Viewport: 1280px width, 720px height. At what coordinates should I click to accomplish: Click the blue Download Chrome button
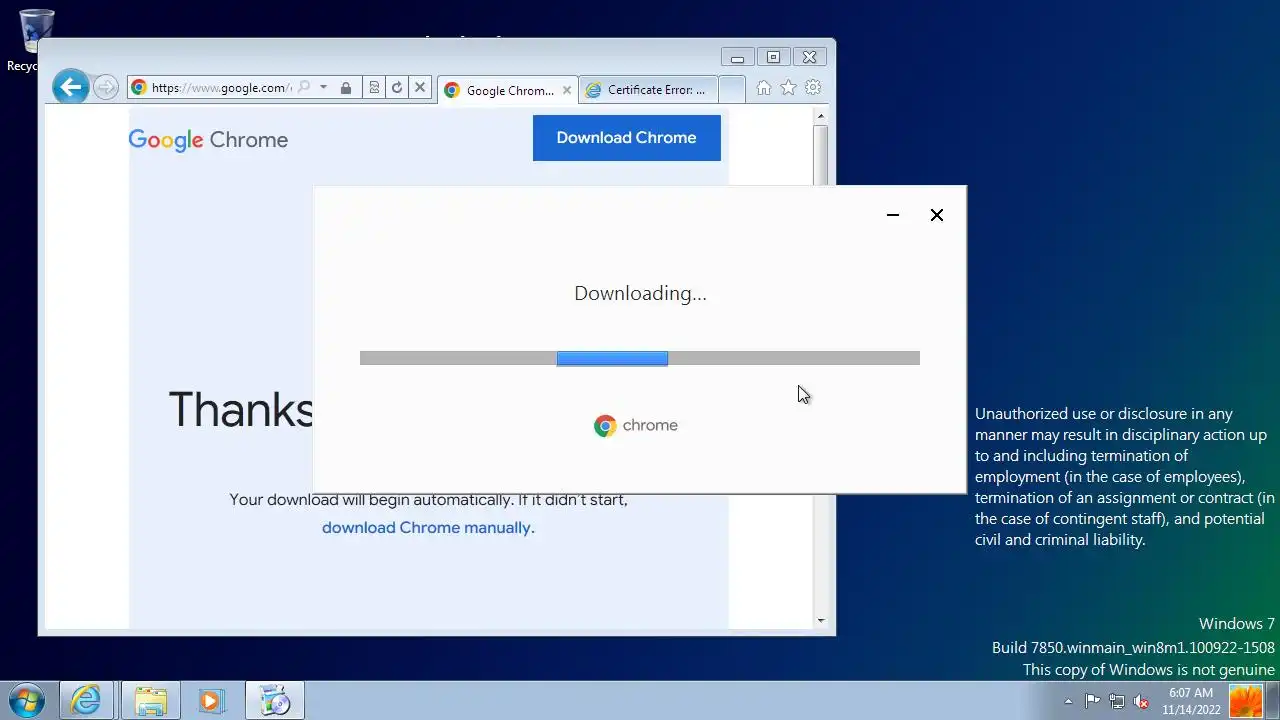(626, 138)
